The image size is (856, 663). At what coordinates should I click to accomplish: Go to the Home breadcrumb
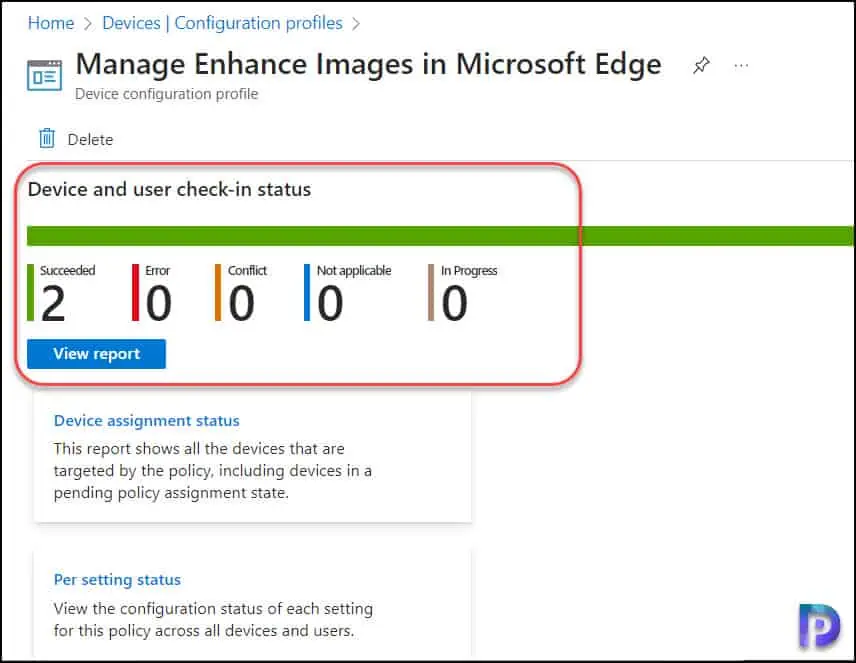[x=51, y=23]
